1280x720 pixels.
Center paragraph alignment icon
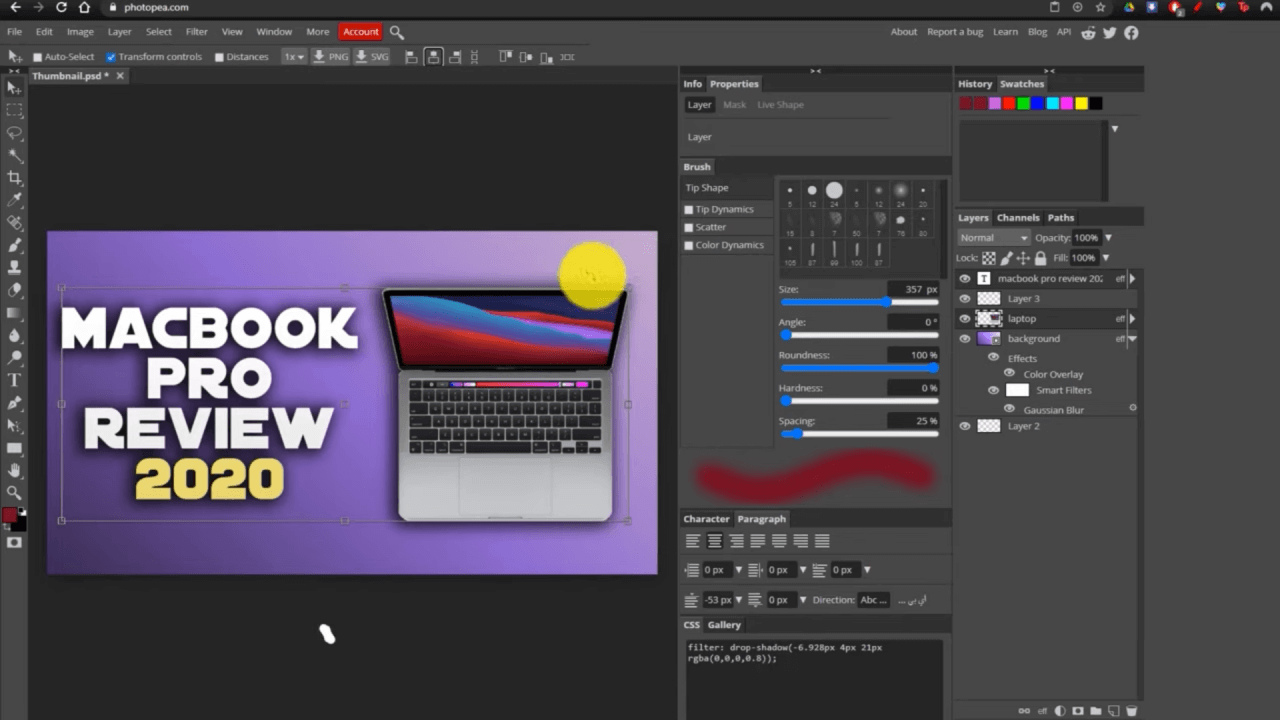tap(714, 541)
